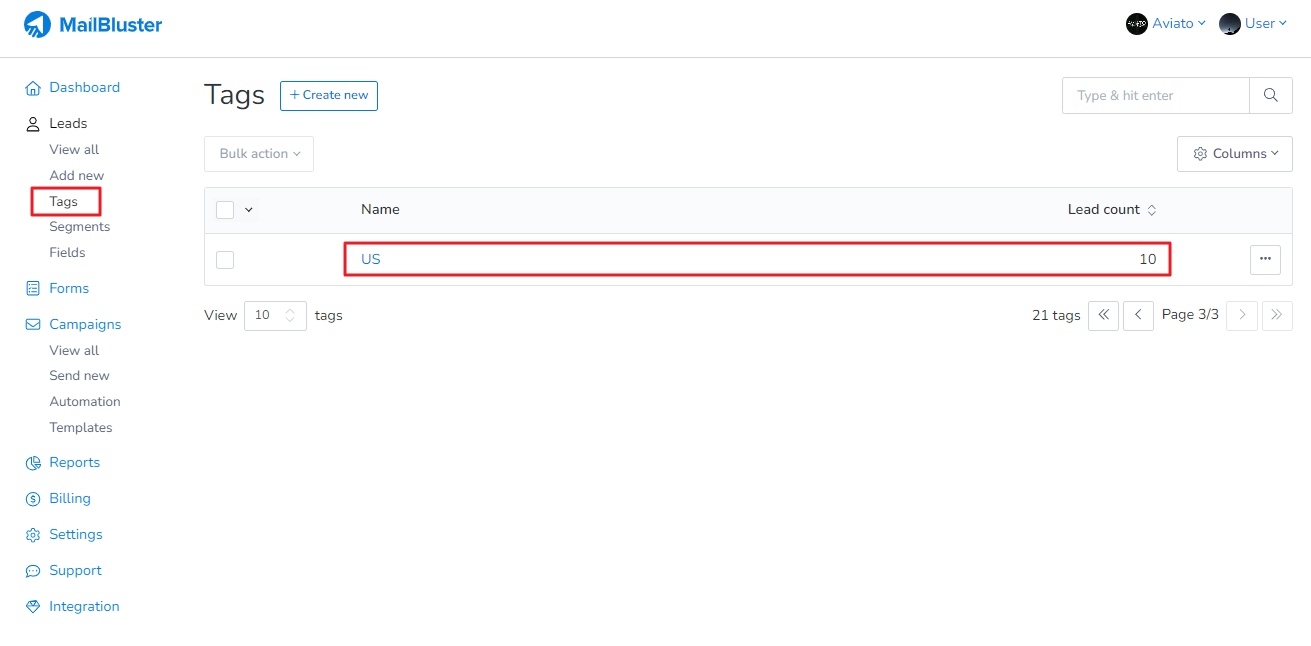Open the Bulk action dropdown

tap(259, 154)
